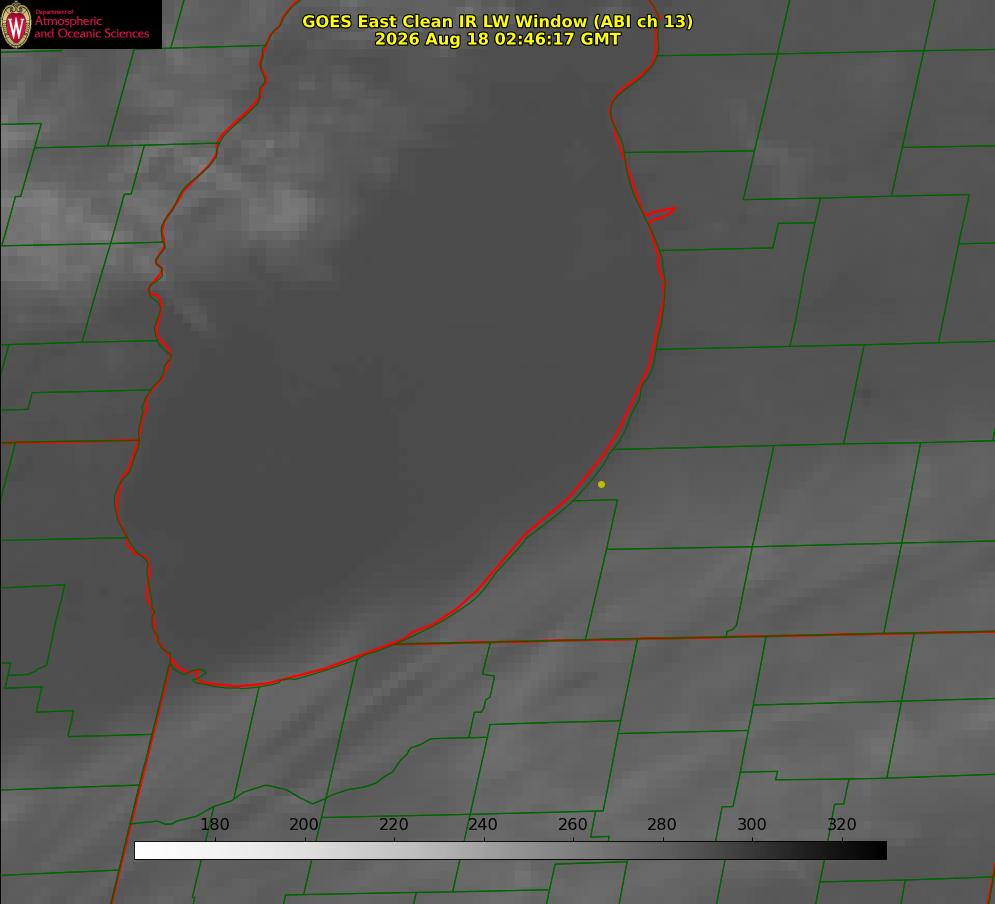Click the small 'Department of' text

click(x=54, y=12)
